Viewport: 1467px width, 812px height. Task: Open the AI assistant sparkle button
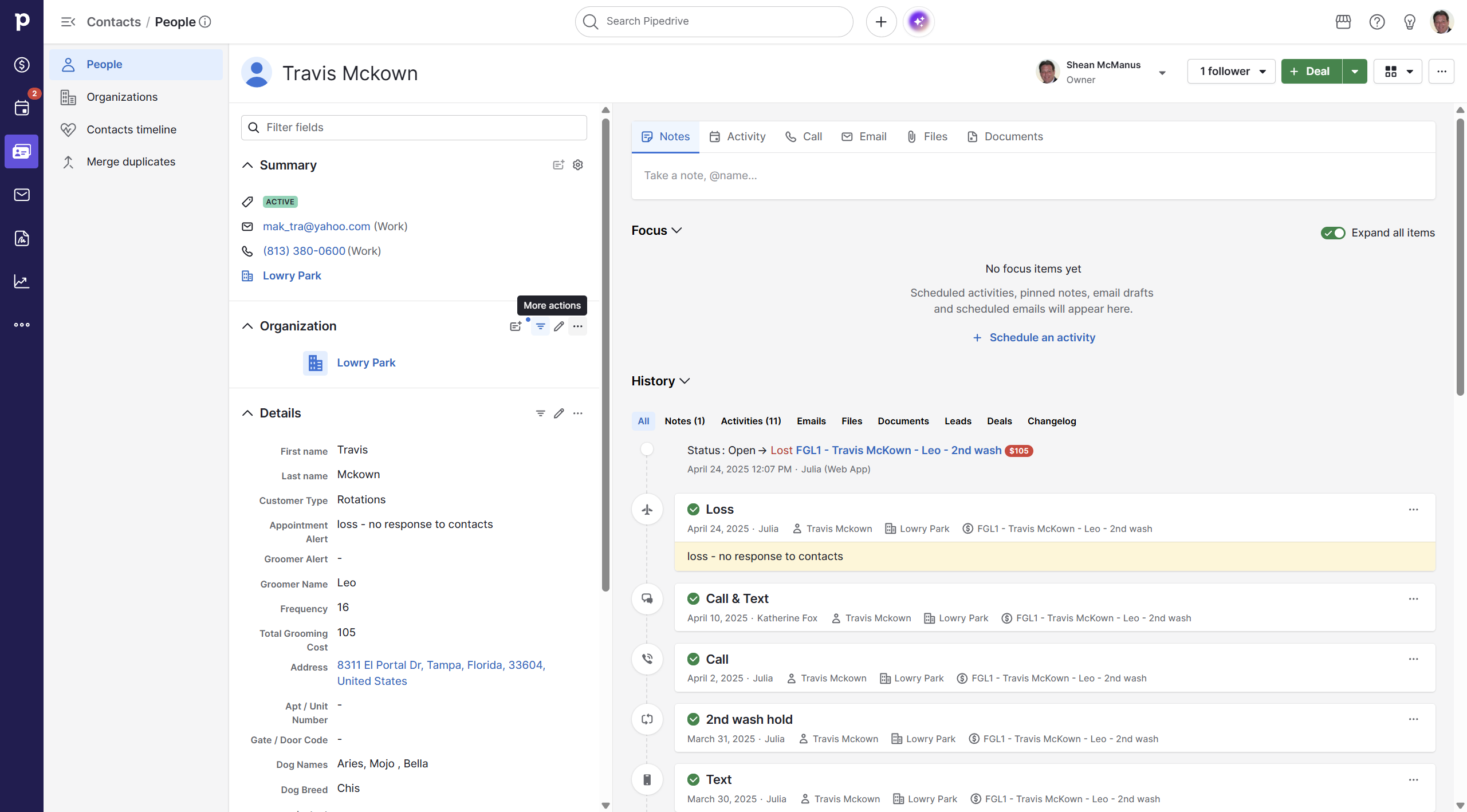pyautogui.click(x=918, y=22)
